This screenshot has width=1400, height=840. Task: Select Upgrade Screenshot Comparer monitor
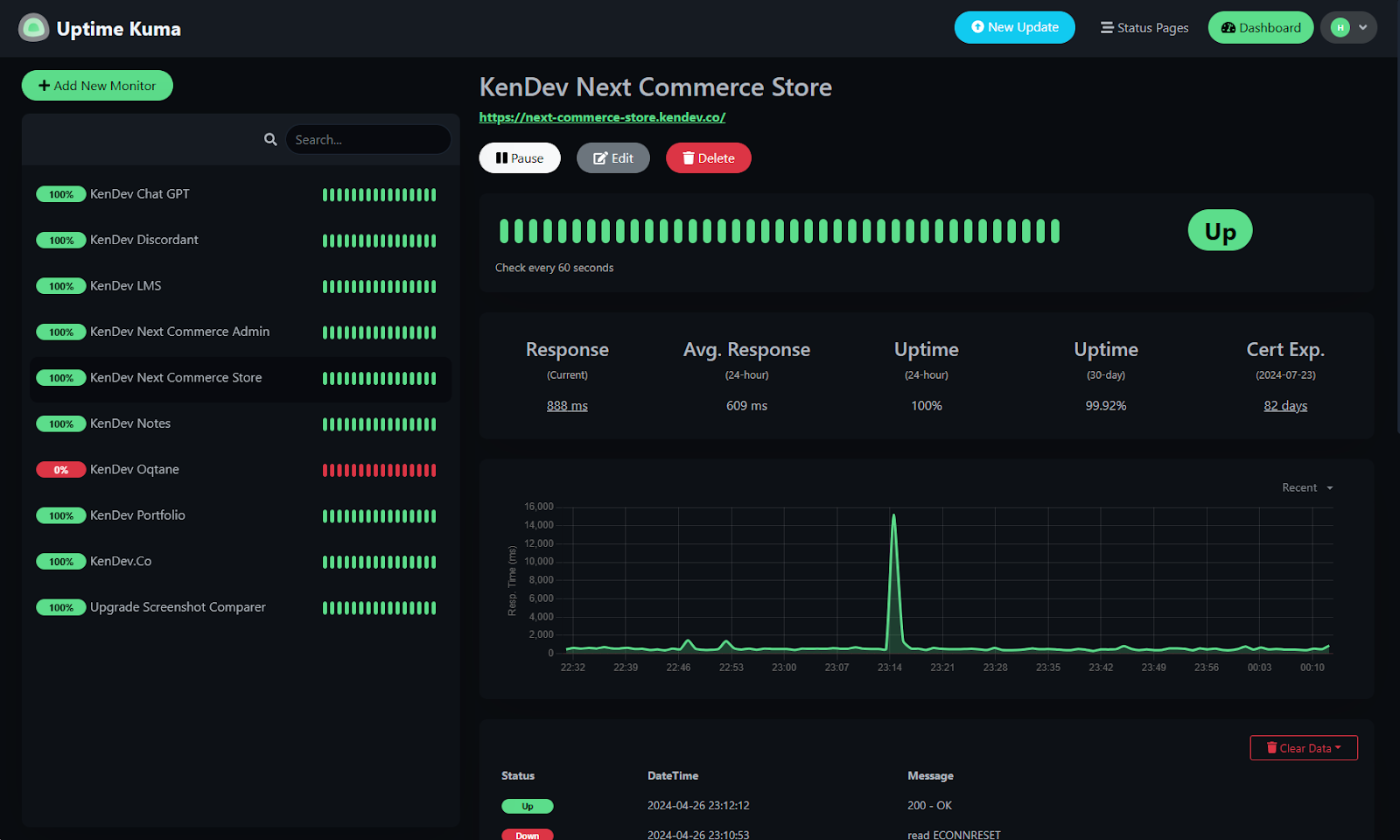click(241, 607)
